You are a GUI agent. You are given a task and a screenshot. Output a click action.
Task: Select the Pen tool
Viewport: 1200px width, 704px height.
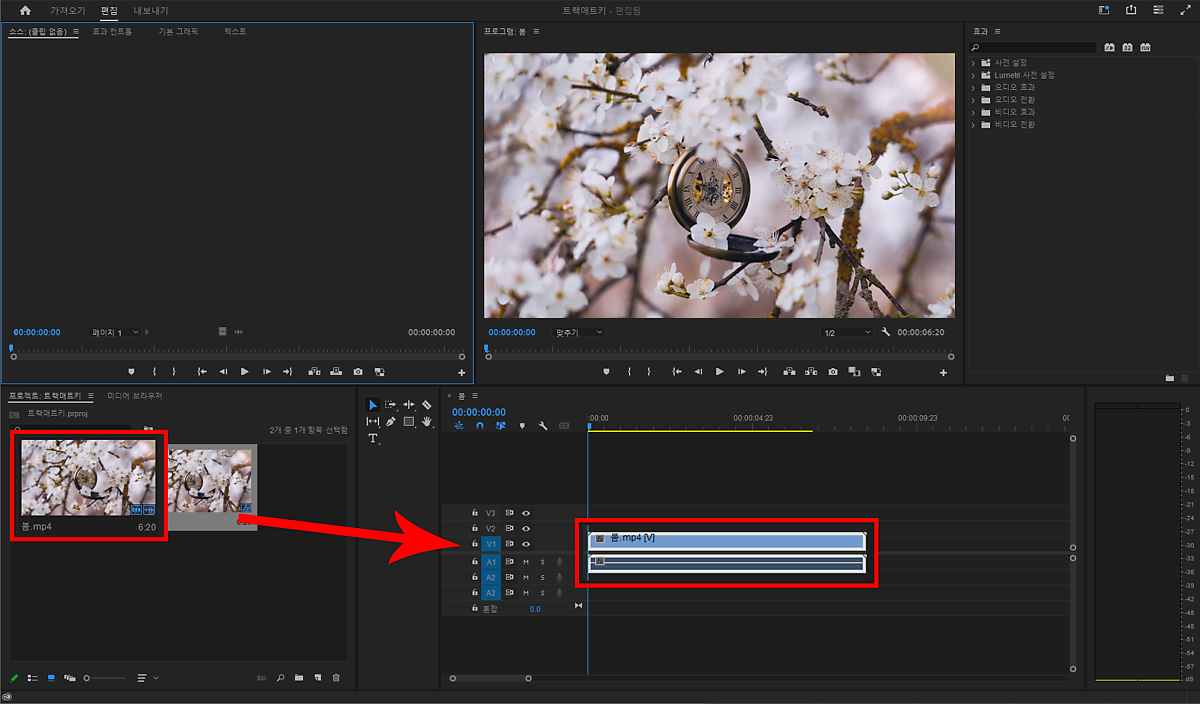point(391,421)
